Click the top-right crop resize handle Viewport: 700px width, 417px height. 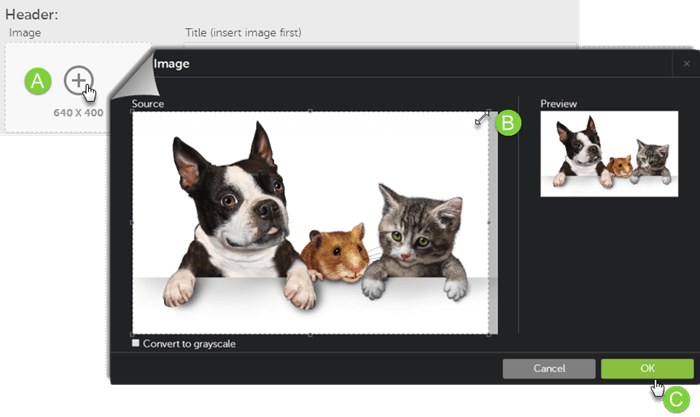coord(489,112)
